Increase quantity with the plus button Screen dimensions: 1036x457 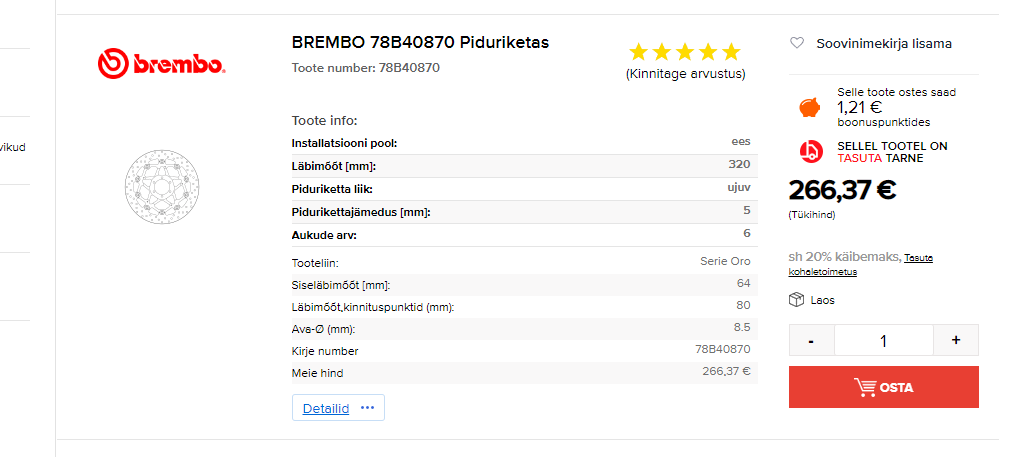point(955,340)
